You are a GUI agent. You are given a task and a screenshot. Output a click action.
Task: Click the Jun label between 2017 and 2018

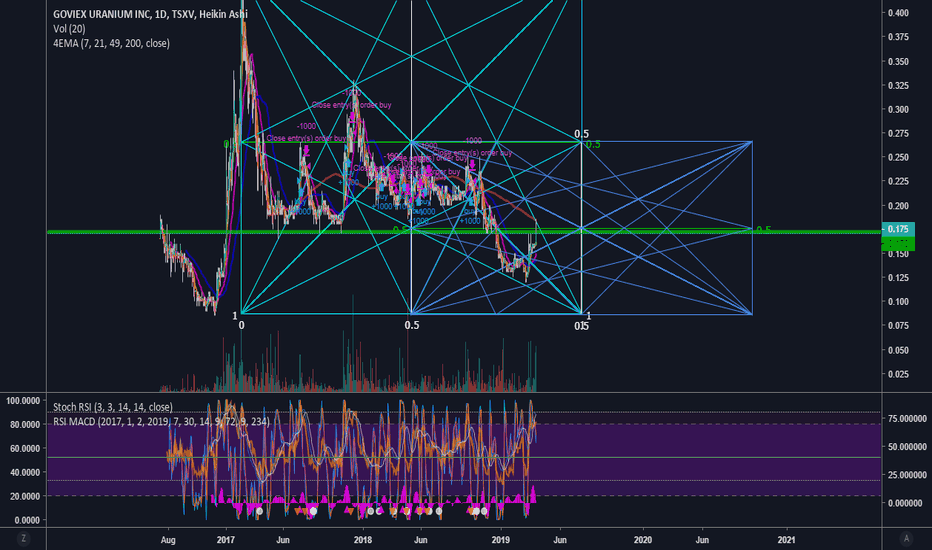coord(283,540)
